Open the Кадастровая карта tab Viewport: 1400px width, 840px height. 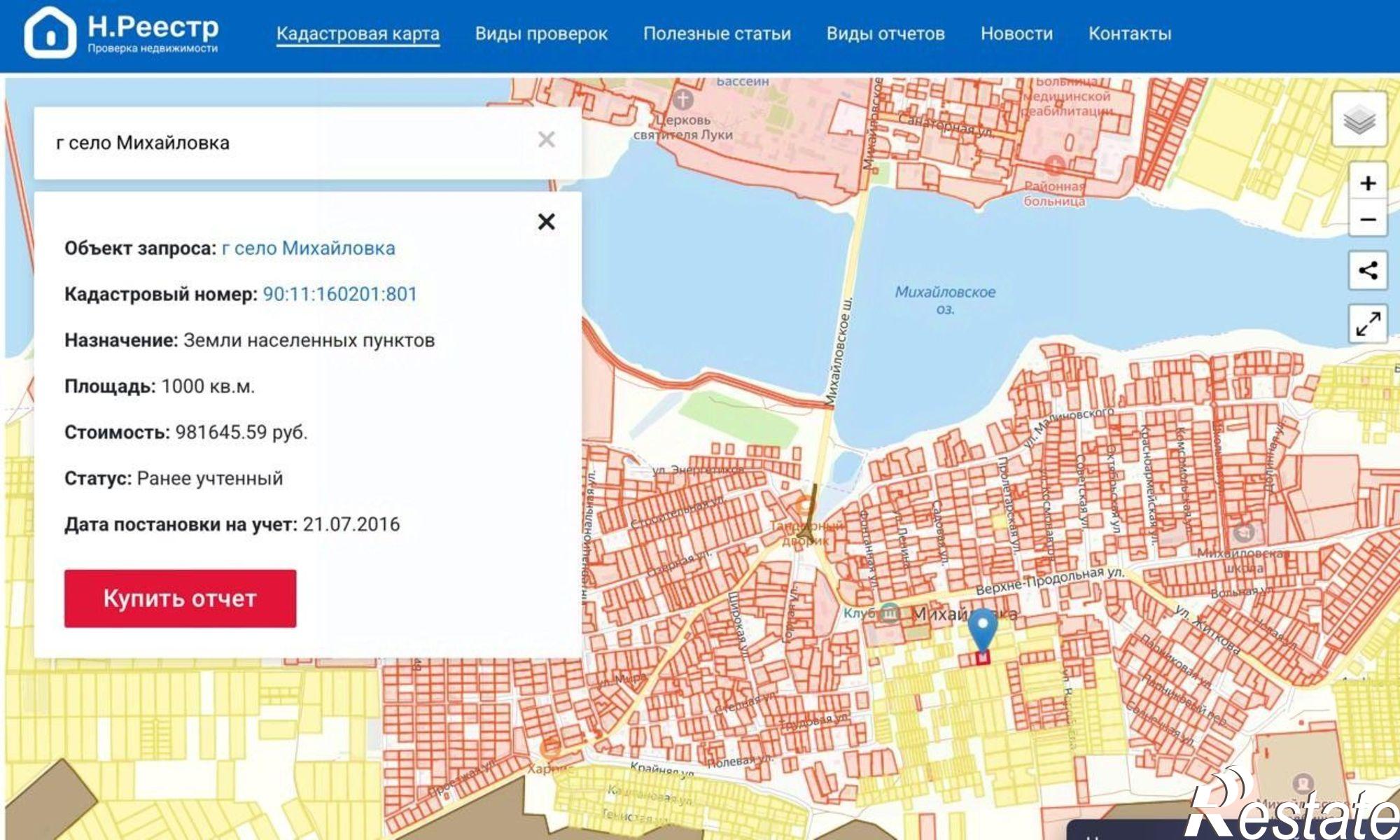(x=358, y=34)
